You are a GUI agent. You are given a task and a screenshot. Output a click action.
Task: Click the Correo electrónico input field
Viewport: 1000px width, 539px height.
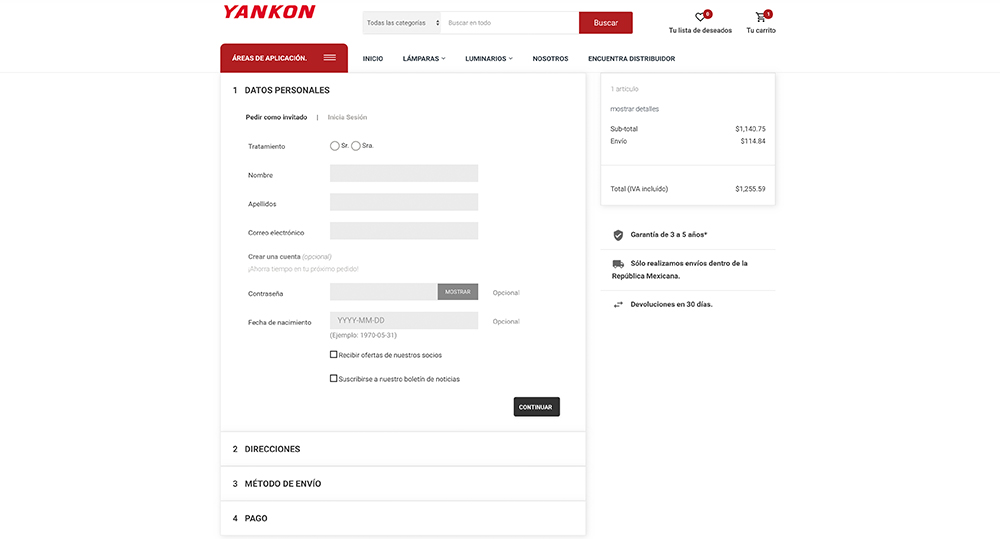pos(404,231)
